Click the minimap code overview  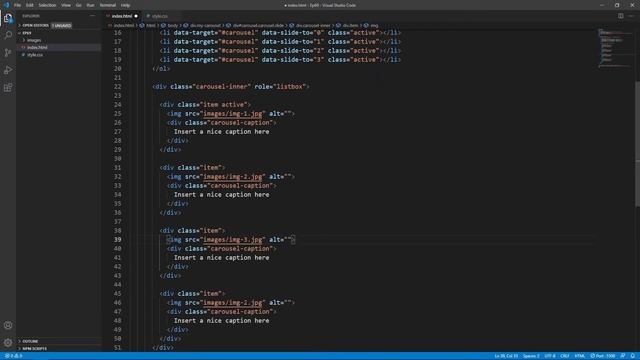click(x=614, y=48)
